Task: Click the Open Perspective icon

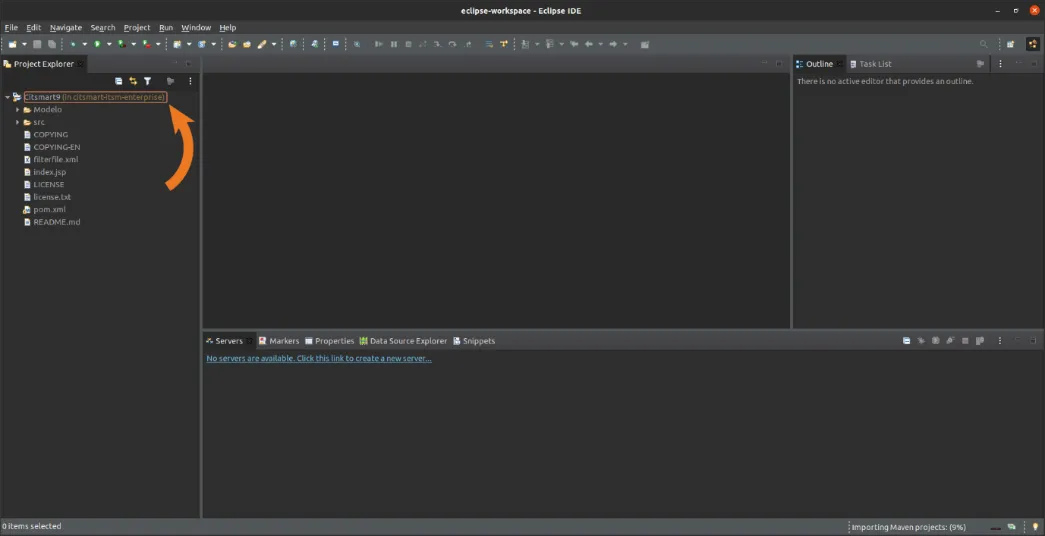Action: [x=1010, y=44]
